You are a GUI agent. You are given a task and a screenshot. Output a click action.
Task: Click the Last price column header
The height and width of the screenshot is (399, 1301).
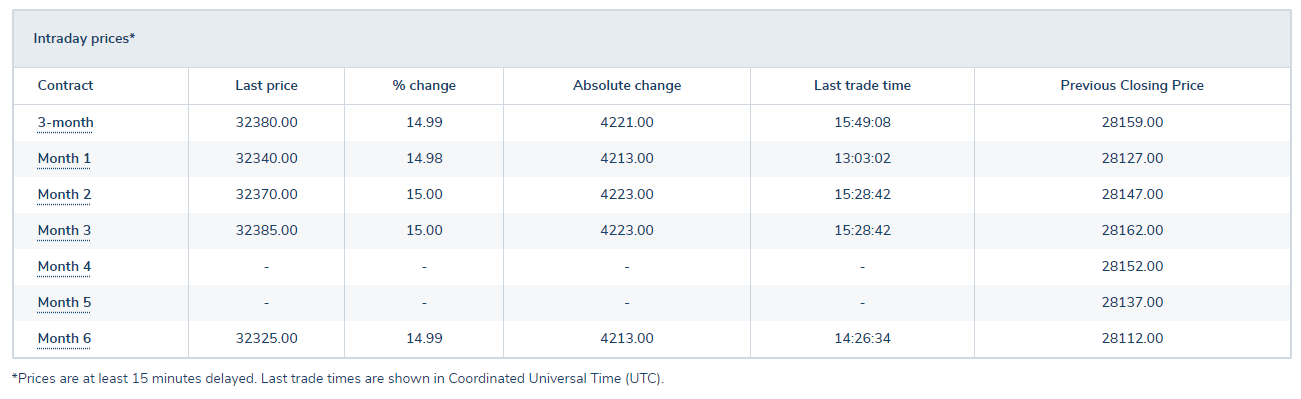click(x=266, y=85)
